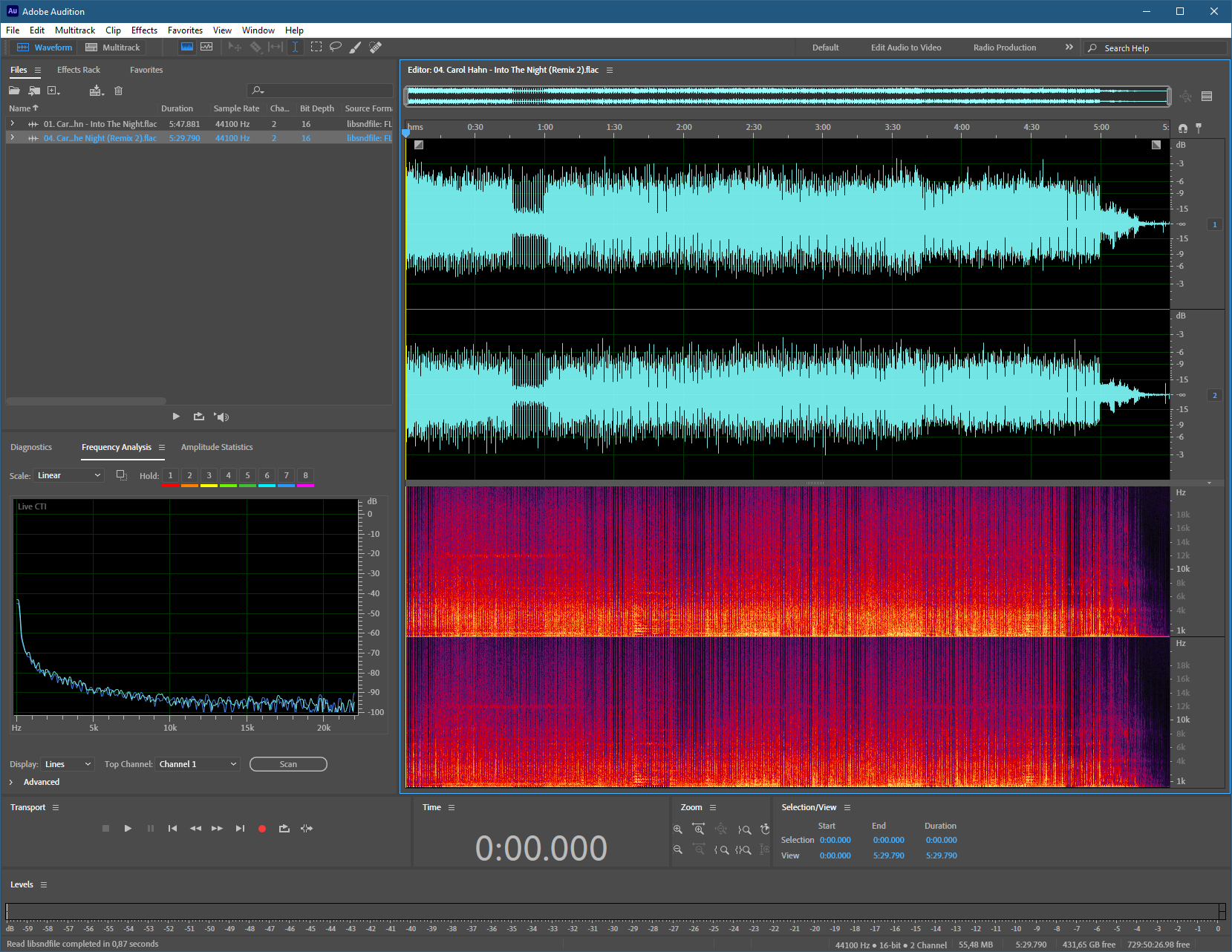Open the Effects Rack tab

[79, 70]
